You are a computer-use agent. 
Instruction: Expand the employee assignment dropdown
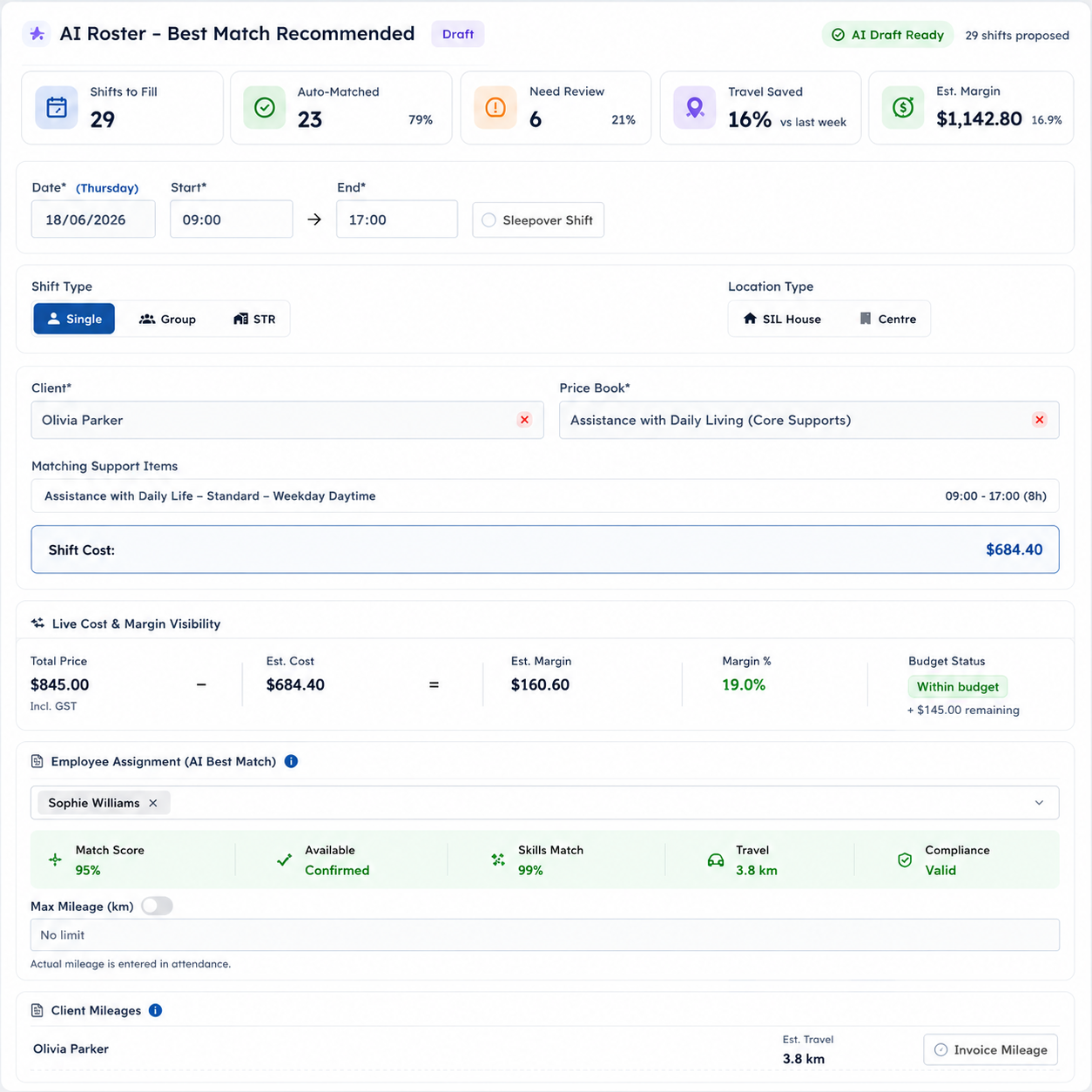[1039, 803]
